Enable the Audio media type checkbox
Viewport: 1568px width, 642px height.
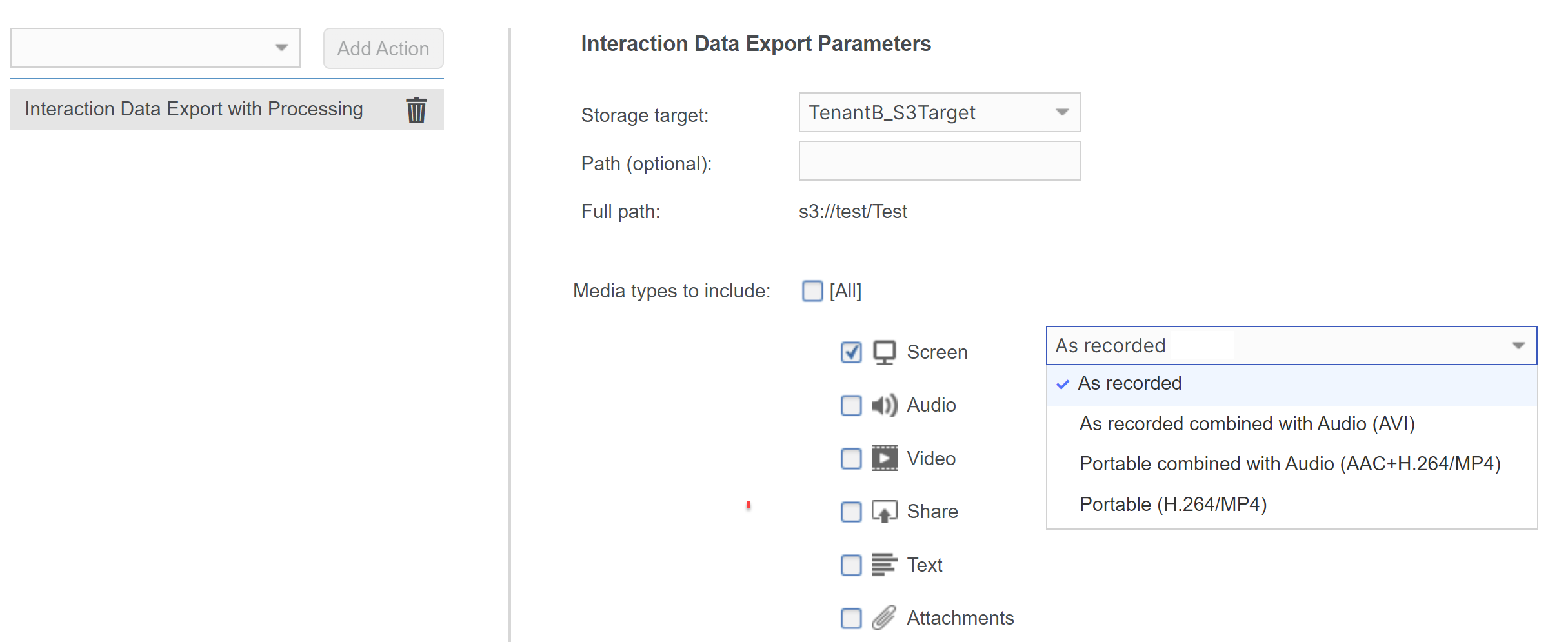click(x=851, y=405)
